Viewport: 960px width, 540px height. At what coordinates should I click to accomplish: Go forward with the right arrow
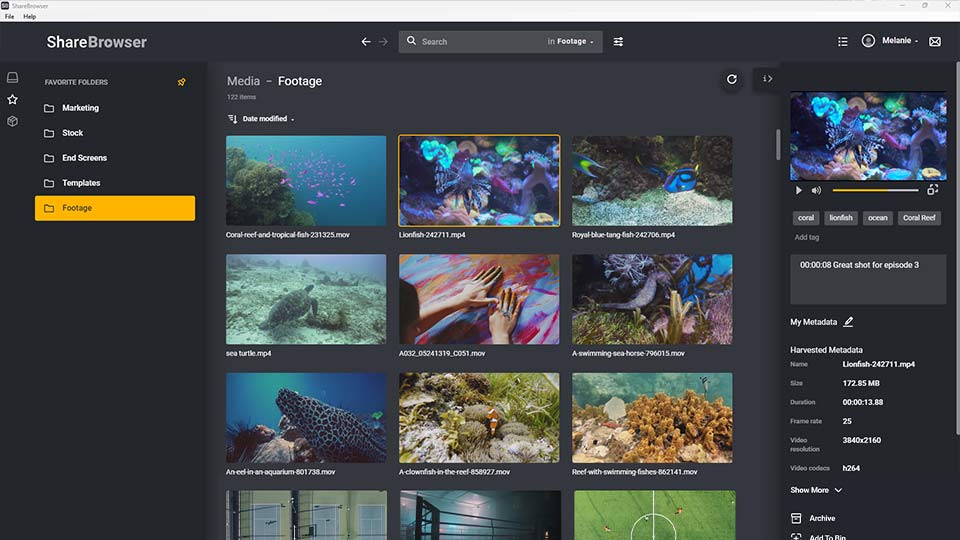pos(383,42)
